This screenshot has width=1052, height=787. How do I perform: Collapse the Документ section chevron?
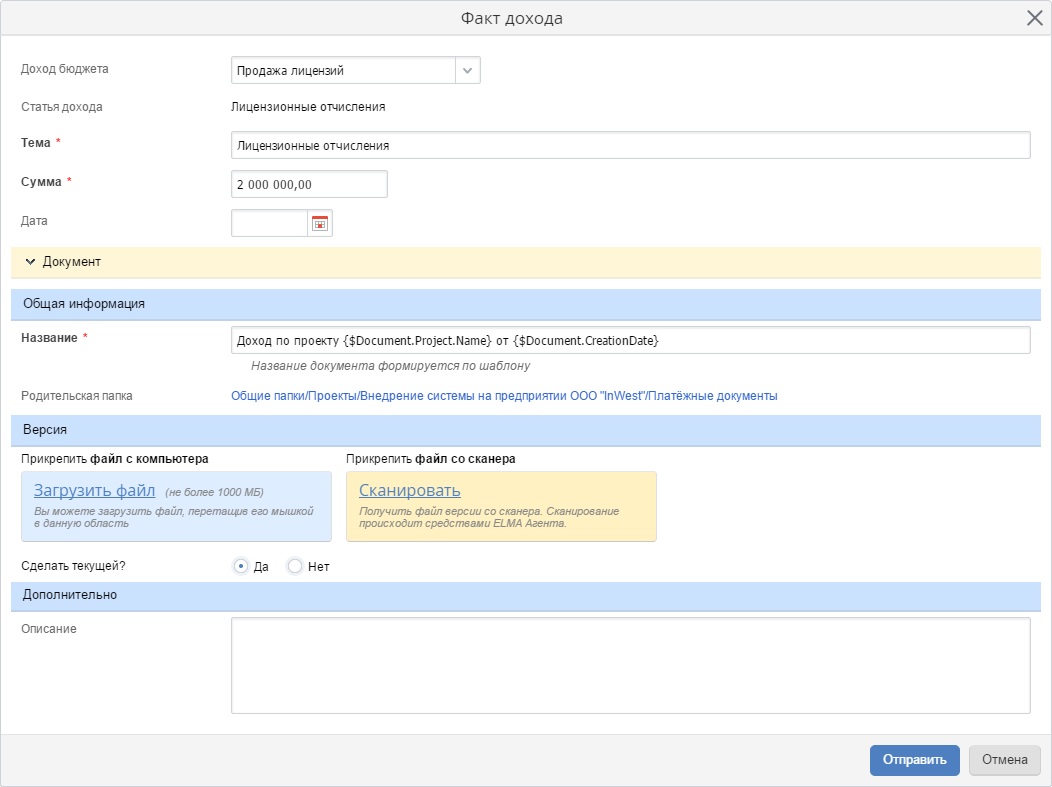coord(30,262)
